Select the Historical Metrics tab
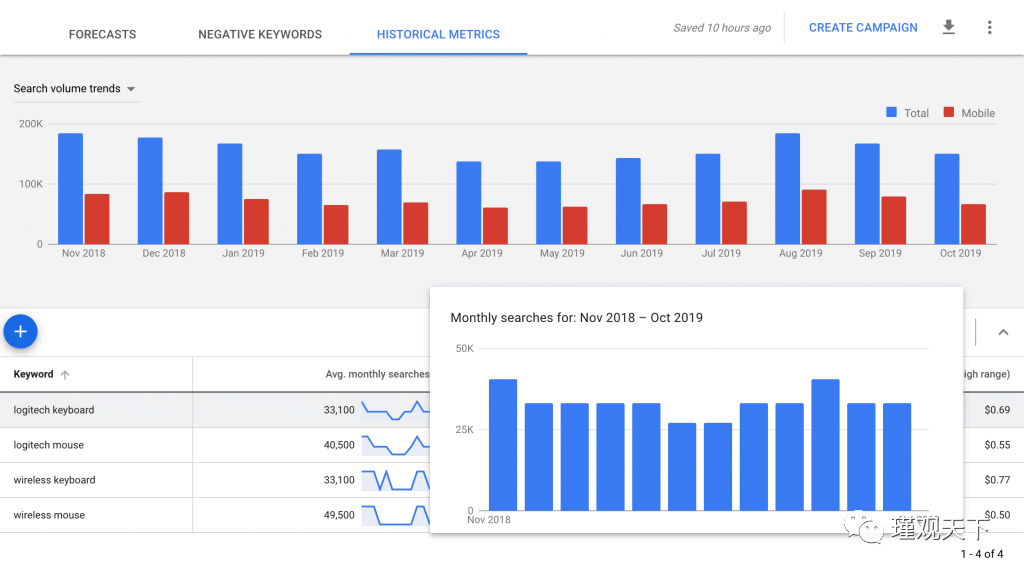 (438, 34)
